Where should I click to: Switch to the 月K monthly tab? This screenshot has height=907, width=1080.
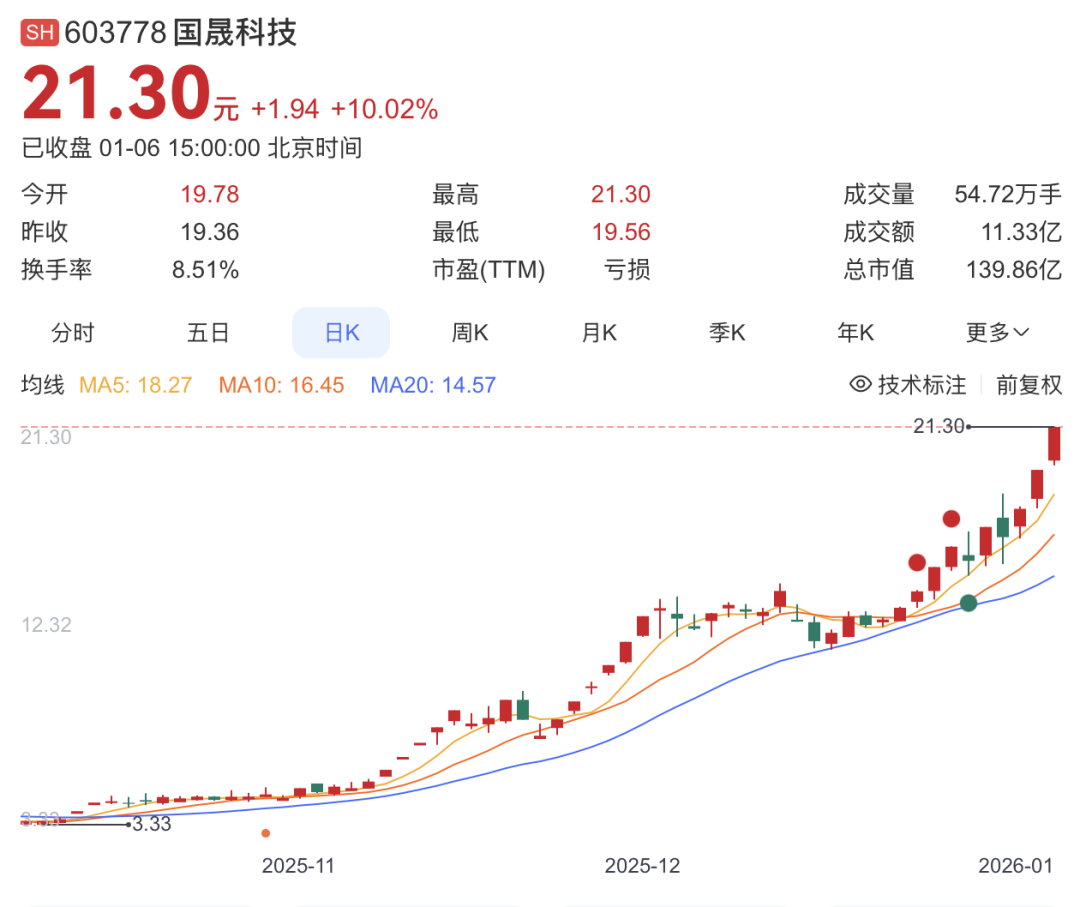click(598, 332)
